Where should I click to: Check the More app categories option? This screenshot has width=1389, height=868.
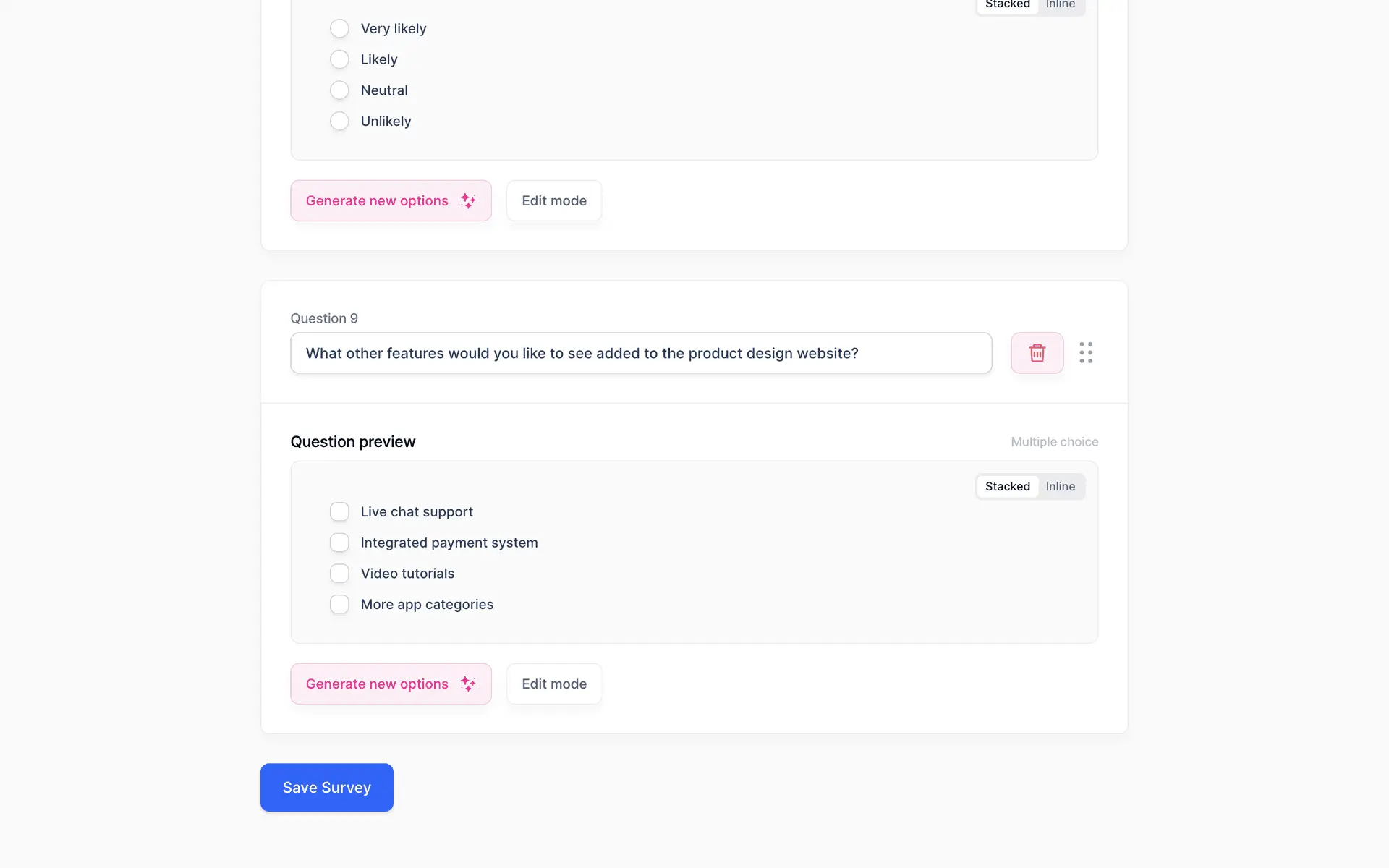click(x=339, y=605)
